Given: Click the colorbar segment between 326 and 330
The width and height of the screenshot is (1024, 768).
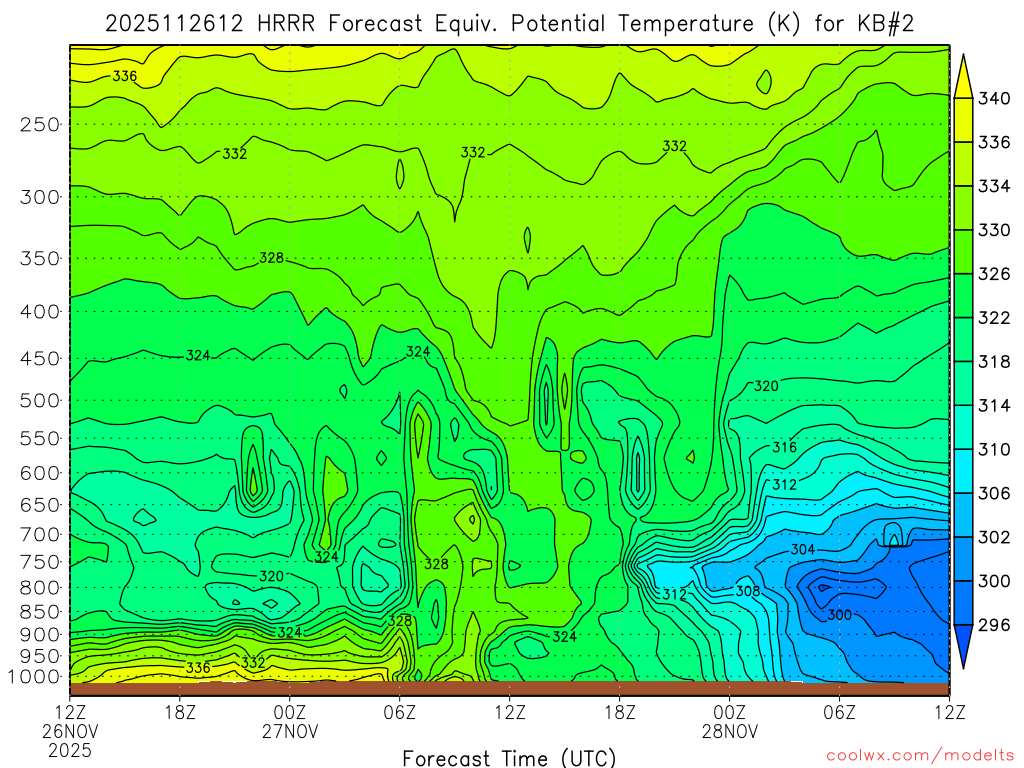Looking at the screenshot, I should [x=963, y=252].
